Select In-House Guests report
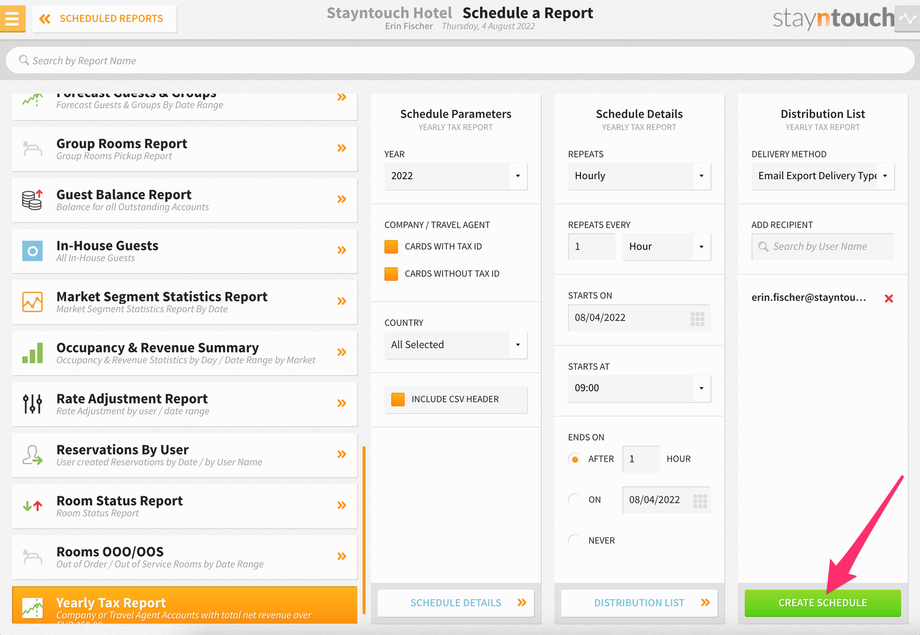 pos(184,251)
